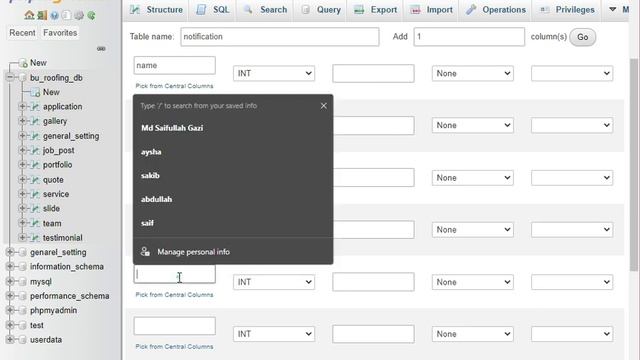The width and height of the screenshot is (640, 360).
Task: Open the performance_schema database
Action: click(x=69, y=296)
